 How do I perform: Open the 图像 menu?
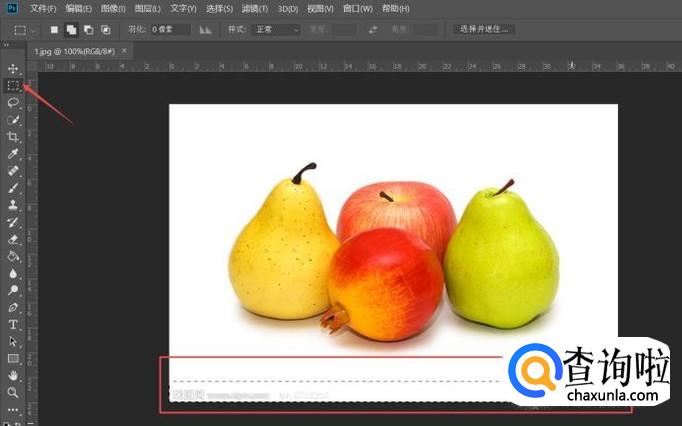112,8
